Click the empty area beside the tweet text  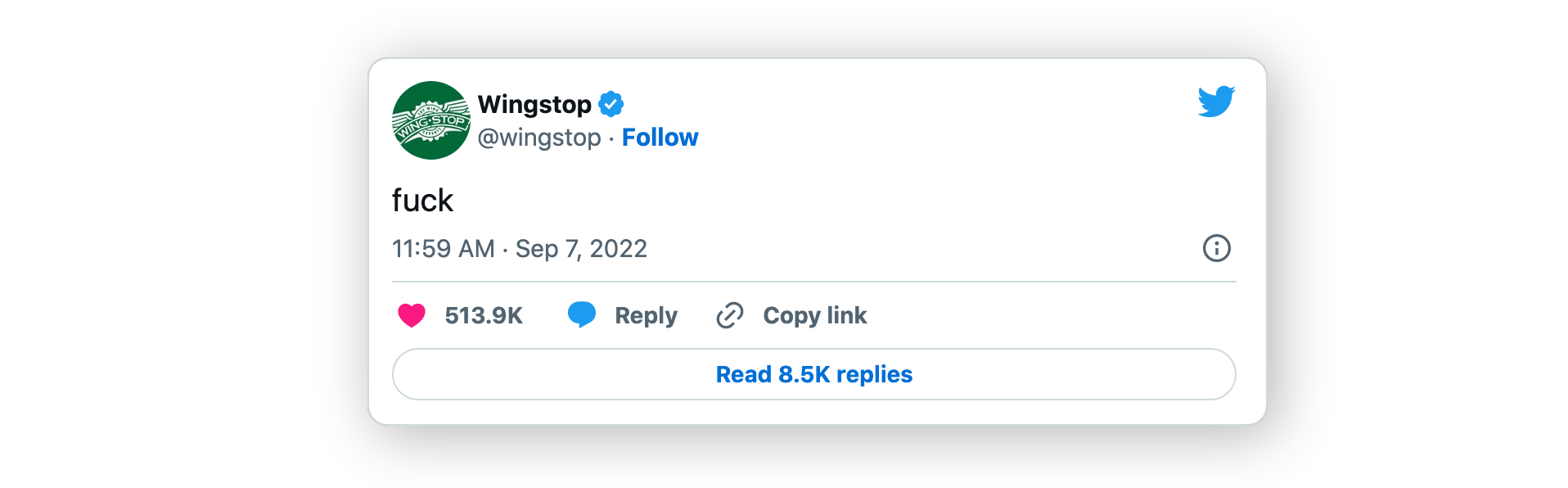point(818,201)
